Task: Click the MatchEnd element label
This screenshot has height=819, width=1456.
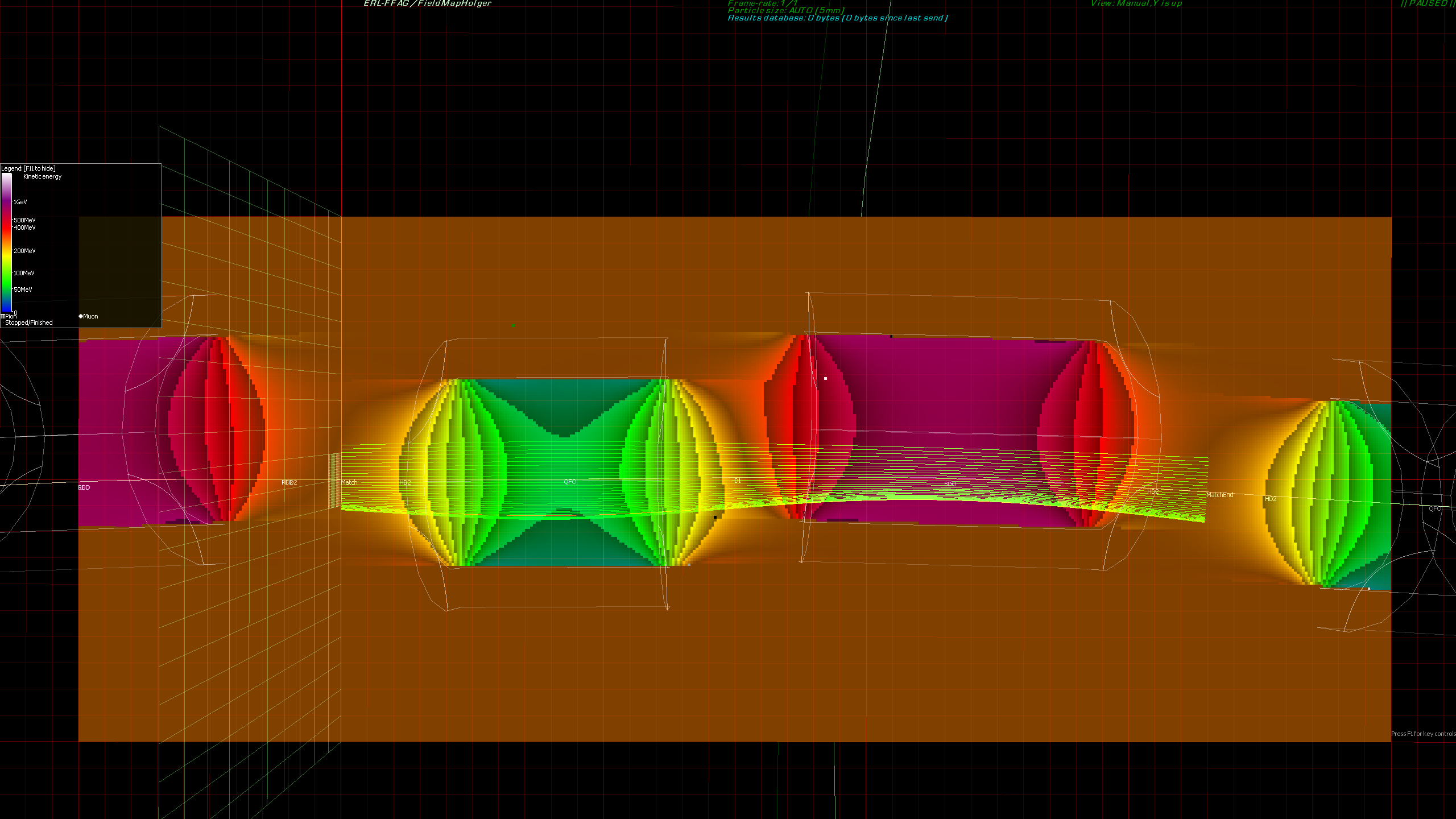Action: (x=1219, y=495)
